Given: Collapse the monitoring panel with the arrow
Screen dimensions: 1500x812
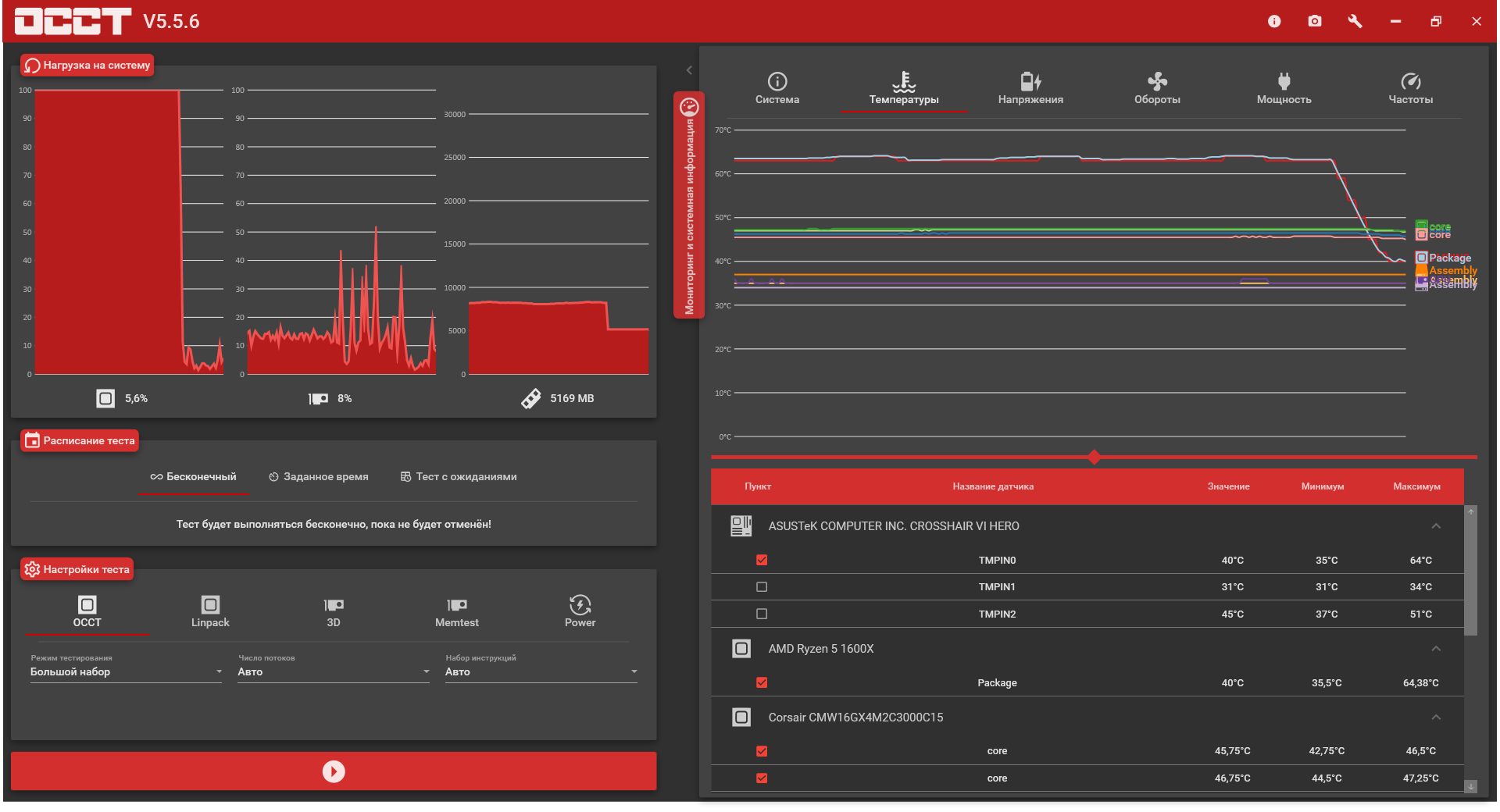Looking at the screenshot, I should (689, 70).
